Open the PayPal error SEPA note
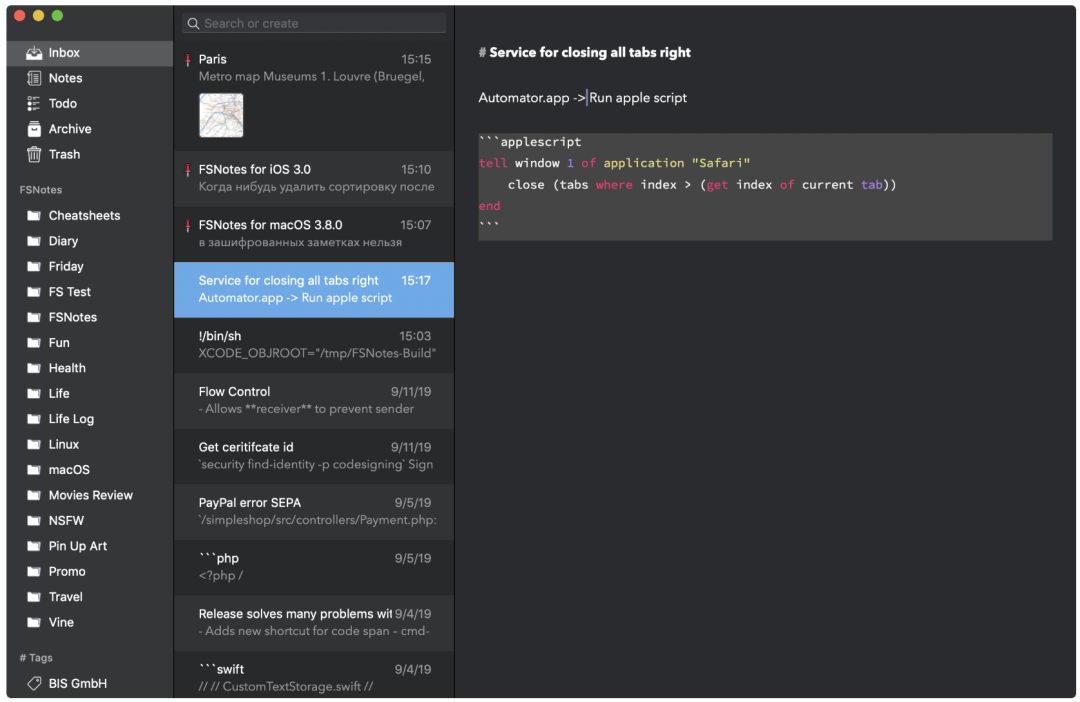Screen dimensions: 1080x702 point(314,513)
